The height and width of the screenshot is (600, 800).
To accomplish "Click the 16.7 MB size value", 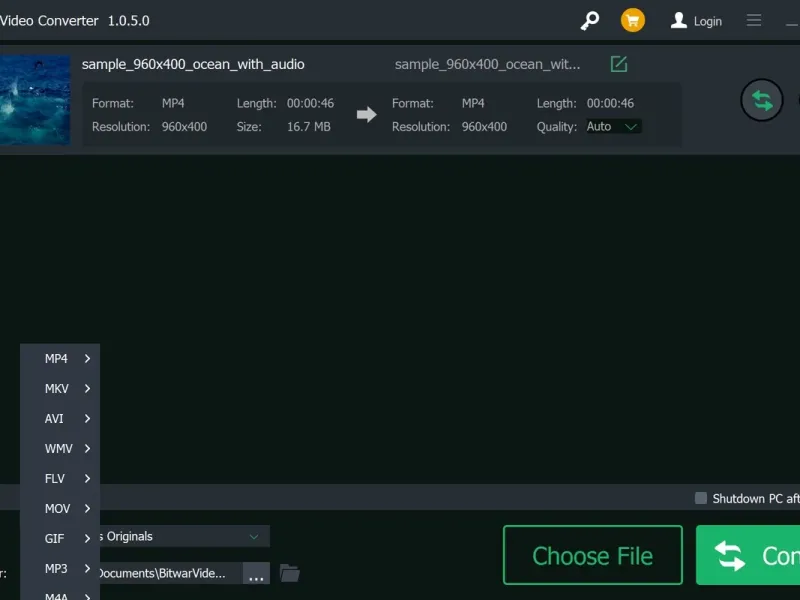I will (309, 127).
